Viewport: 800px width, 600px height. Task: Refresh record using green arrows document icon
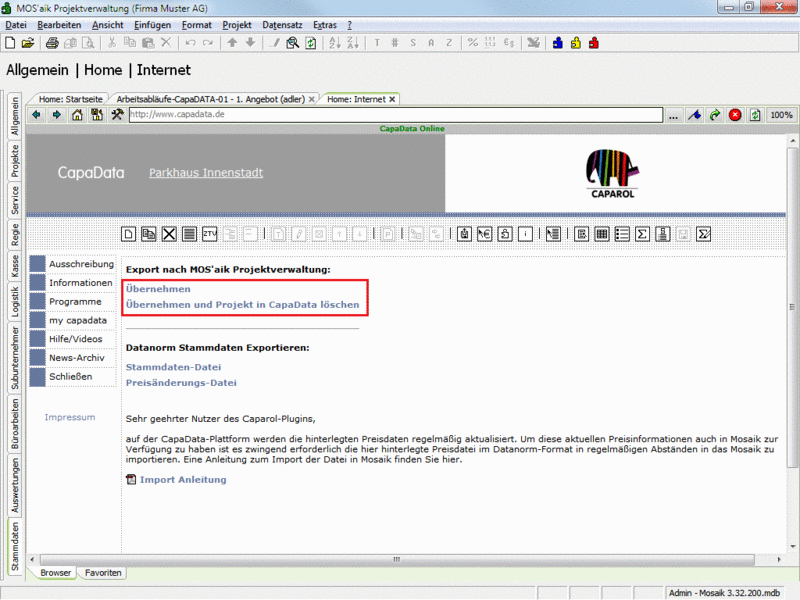[310, 43]
